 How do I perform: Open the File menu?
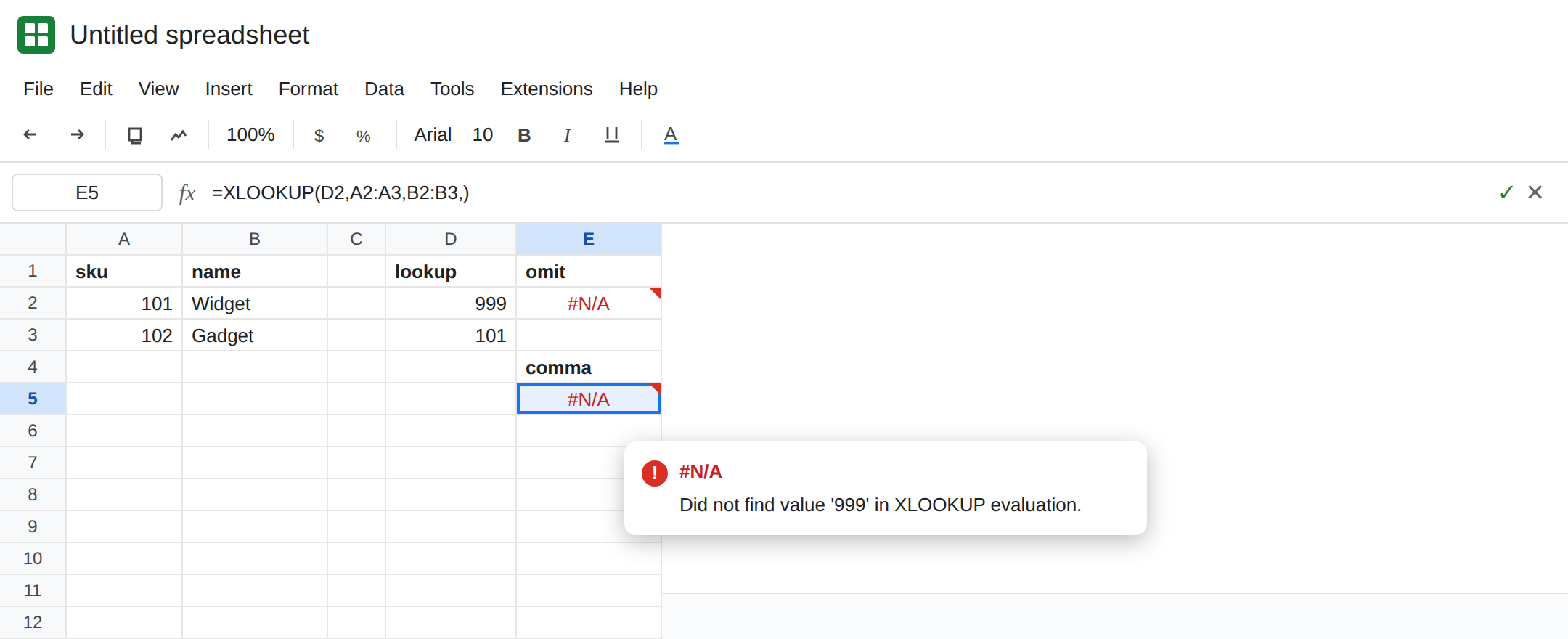[38, 89]
